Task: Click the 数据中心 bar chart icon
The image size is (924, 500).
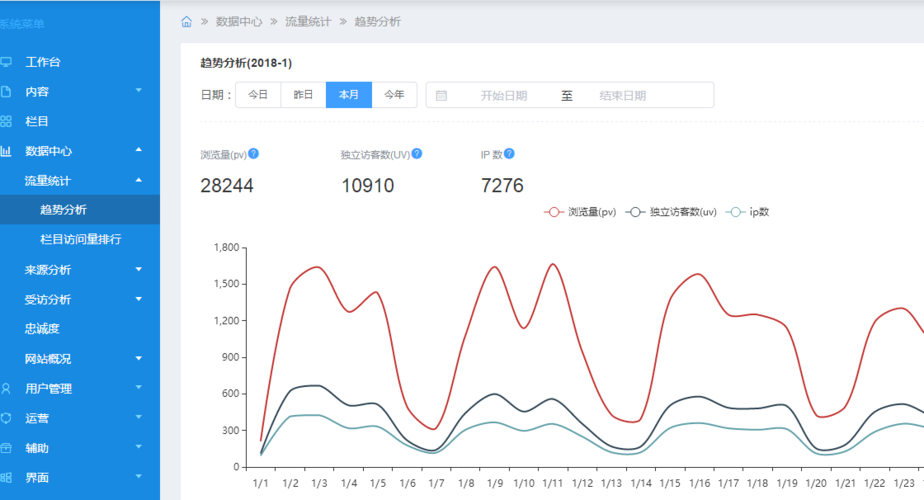Action: [x=6, y=151]
